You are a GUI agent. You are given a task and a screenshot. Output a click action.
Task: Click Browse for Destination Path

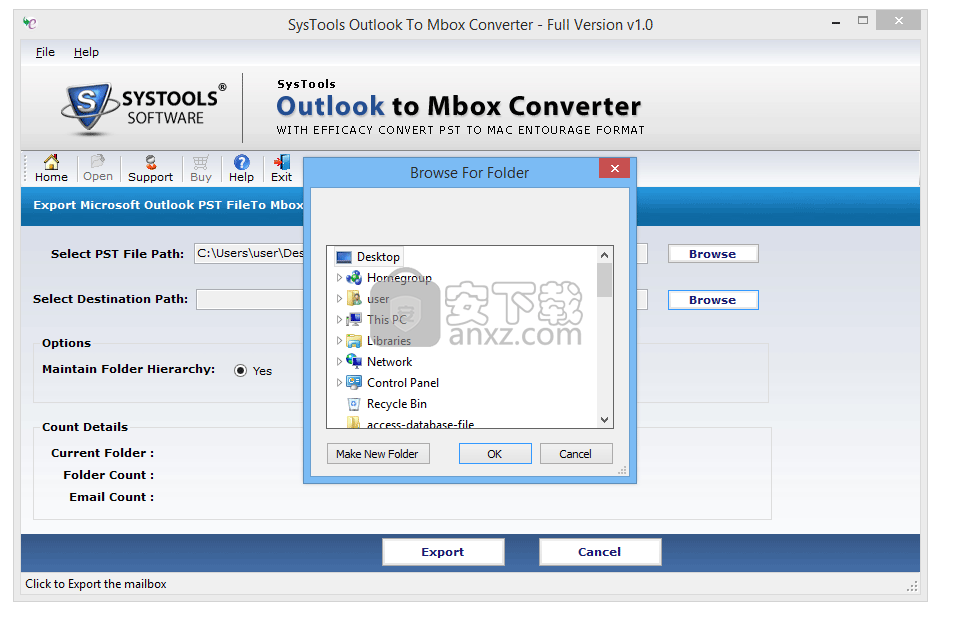(x=713, y=300)
